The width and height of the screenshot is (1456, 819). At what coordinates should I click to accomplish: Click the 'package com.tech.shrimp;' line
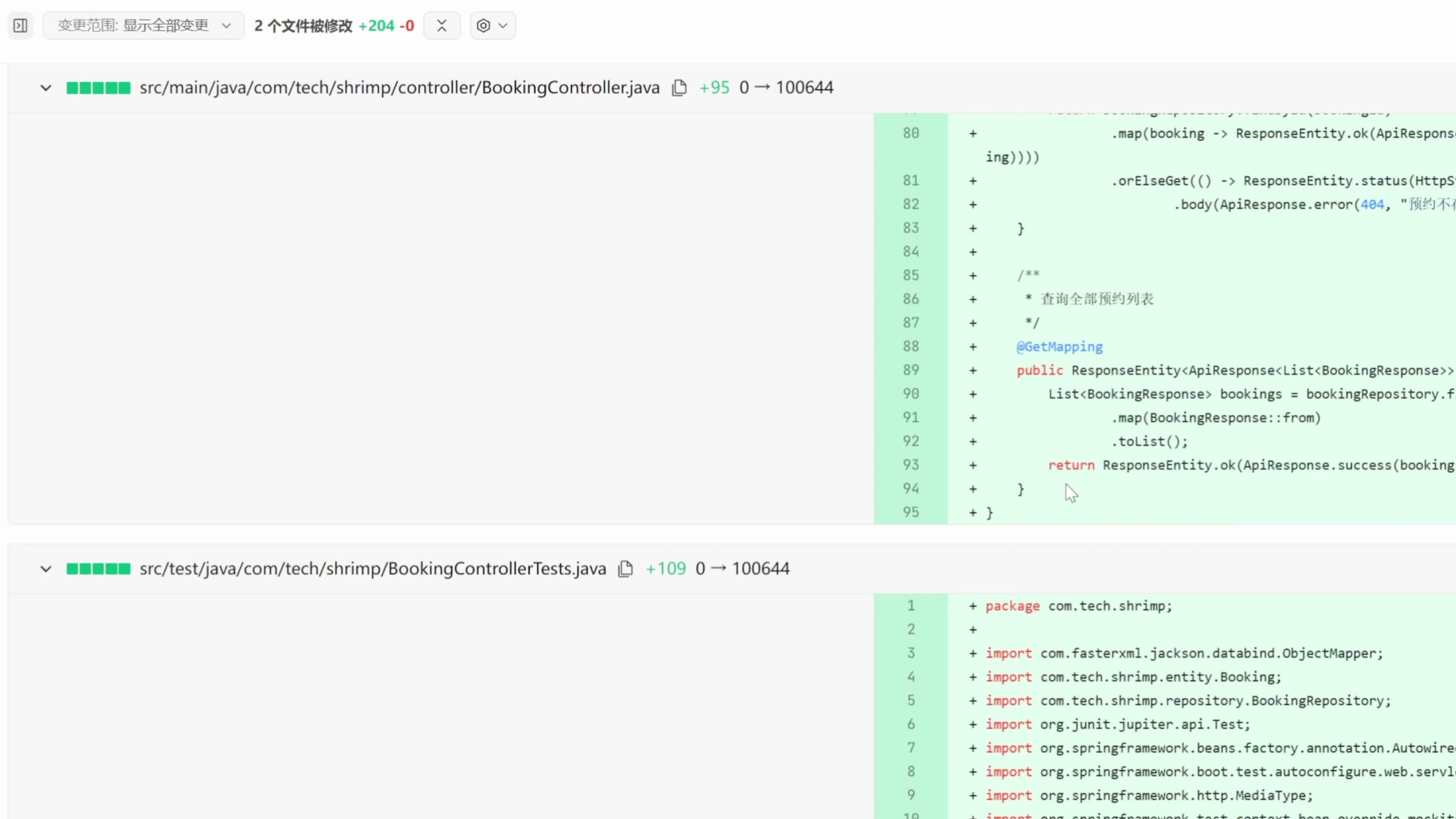pos(1079,606)
